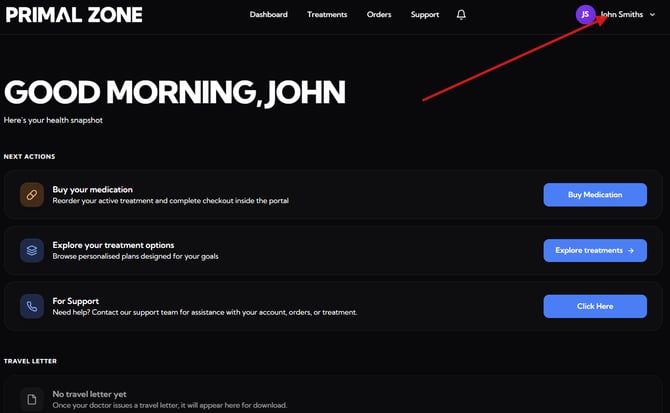
Task: Open Support in the top navigation
Action: click(424, 15)
